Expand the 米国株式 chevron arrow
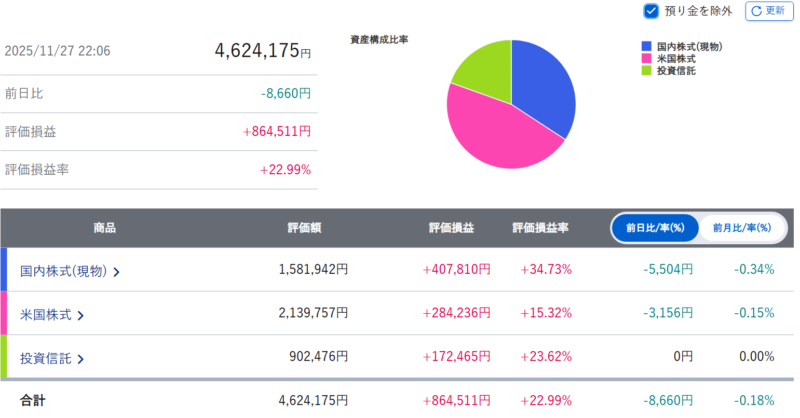This screenshot has height=418, width=800. tap(81, 315)
